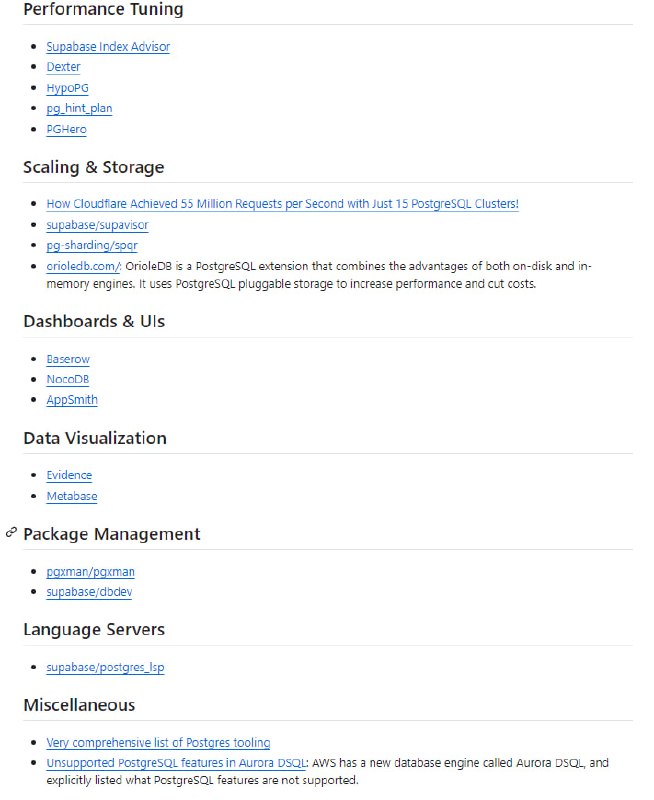Open the supabase/postgres_lsp link
654x800 pixels.
(105, 667)
